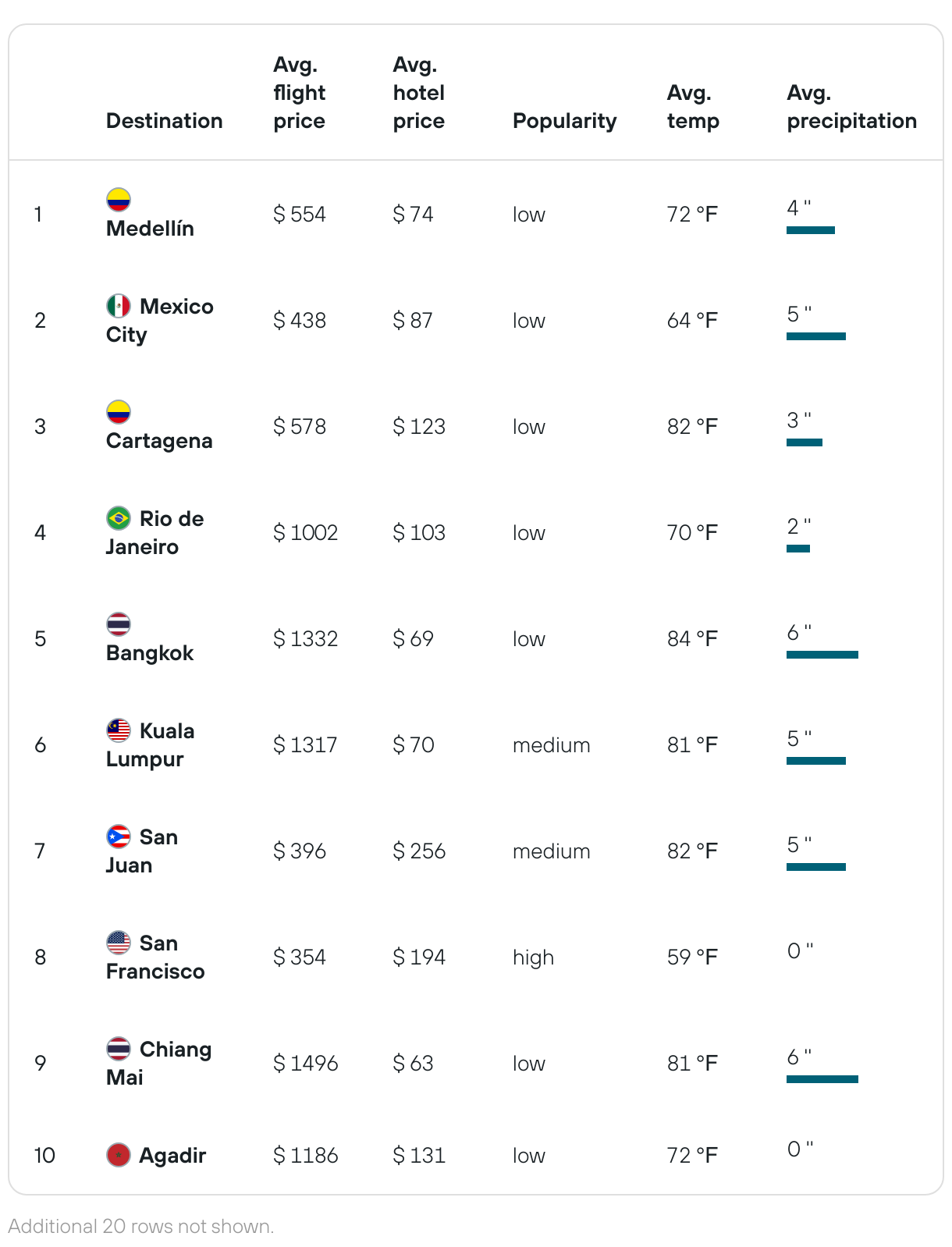Screen dimensions: 952x1247
Task: Open the Agadir destination name
Action: tap(172, 1156)
